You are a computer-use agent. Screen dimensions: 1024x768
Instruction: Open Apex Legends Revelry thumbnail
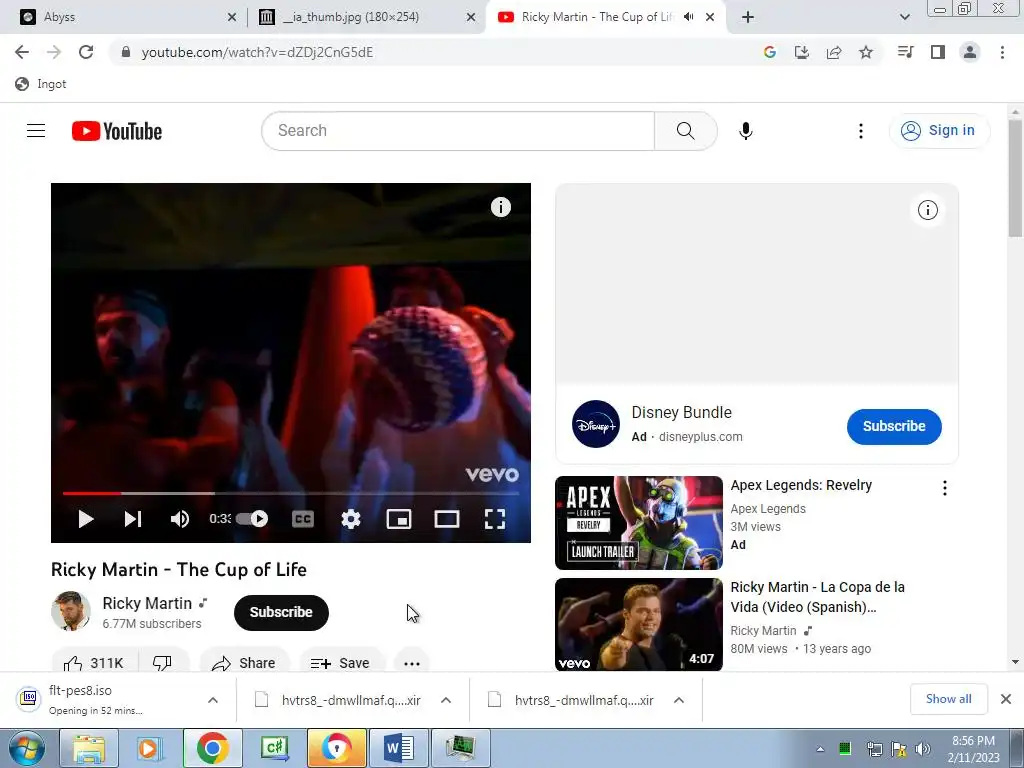(639, 523)
